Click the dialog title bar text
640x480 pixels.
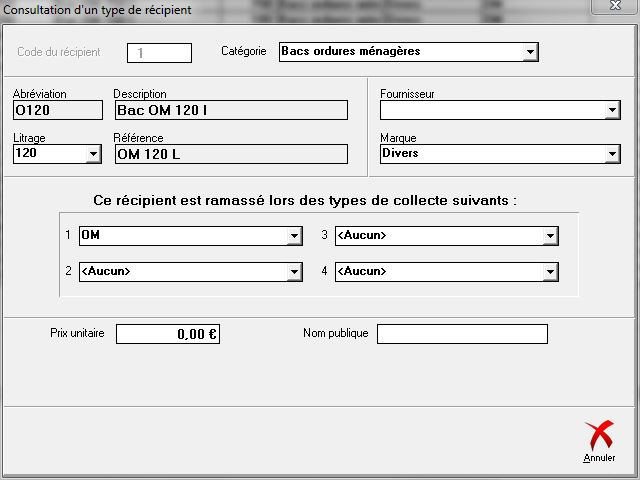pos(99,8)
